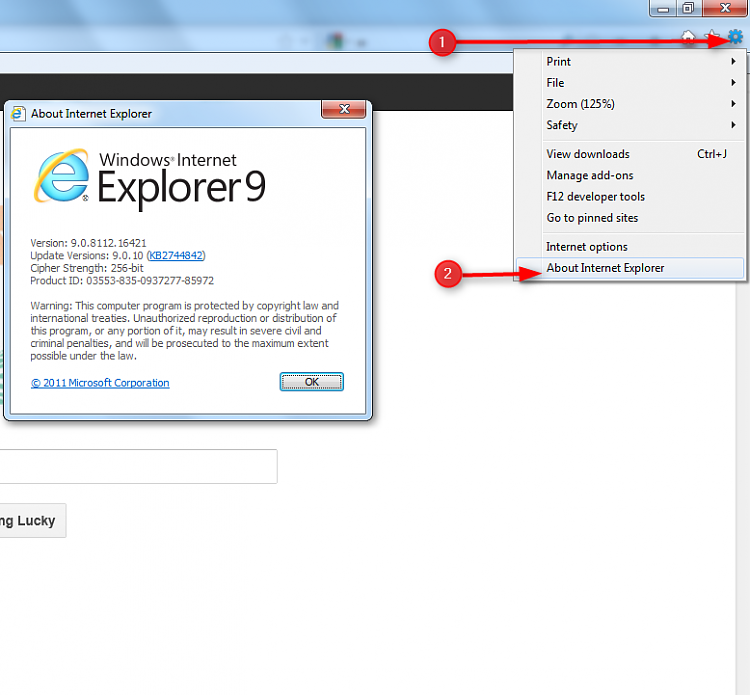The image size is (750, 695).
Task: Click the Cipher Strength: 256-bit text
Action: (87, 268)
